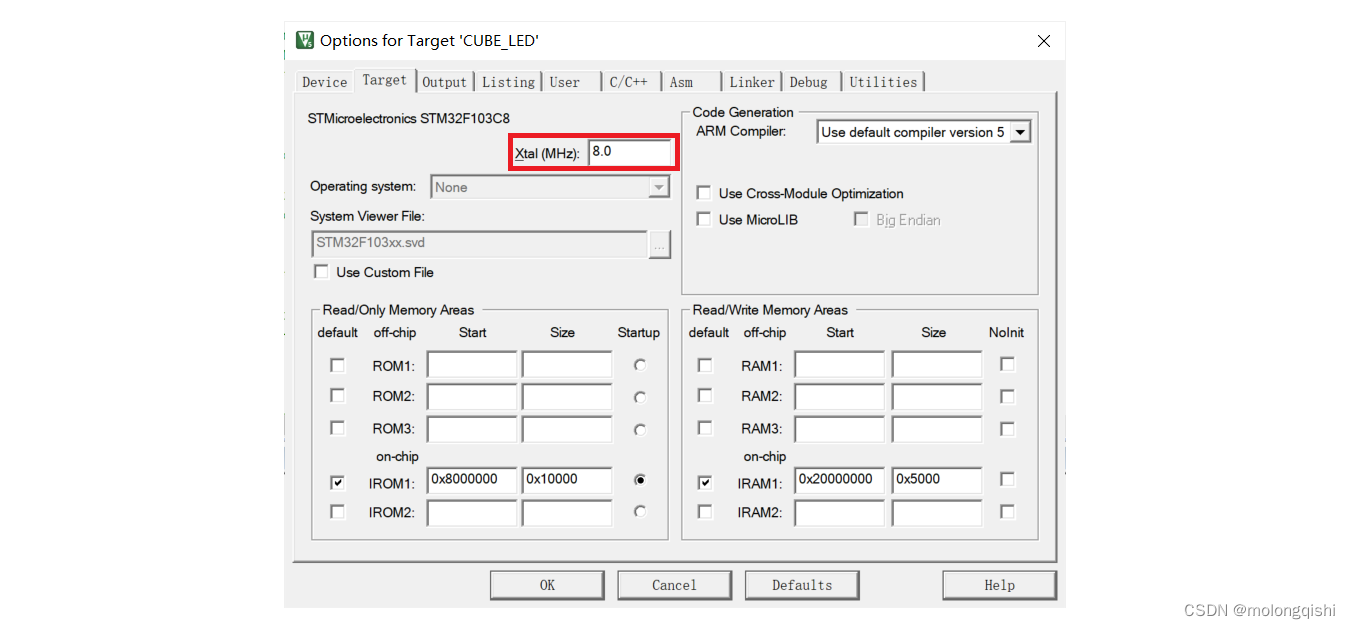Select the Target tab
Image resolution: width=1350 pixels, height=629 pixels.
point(385,80)
